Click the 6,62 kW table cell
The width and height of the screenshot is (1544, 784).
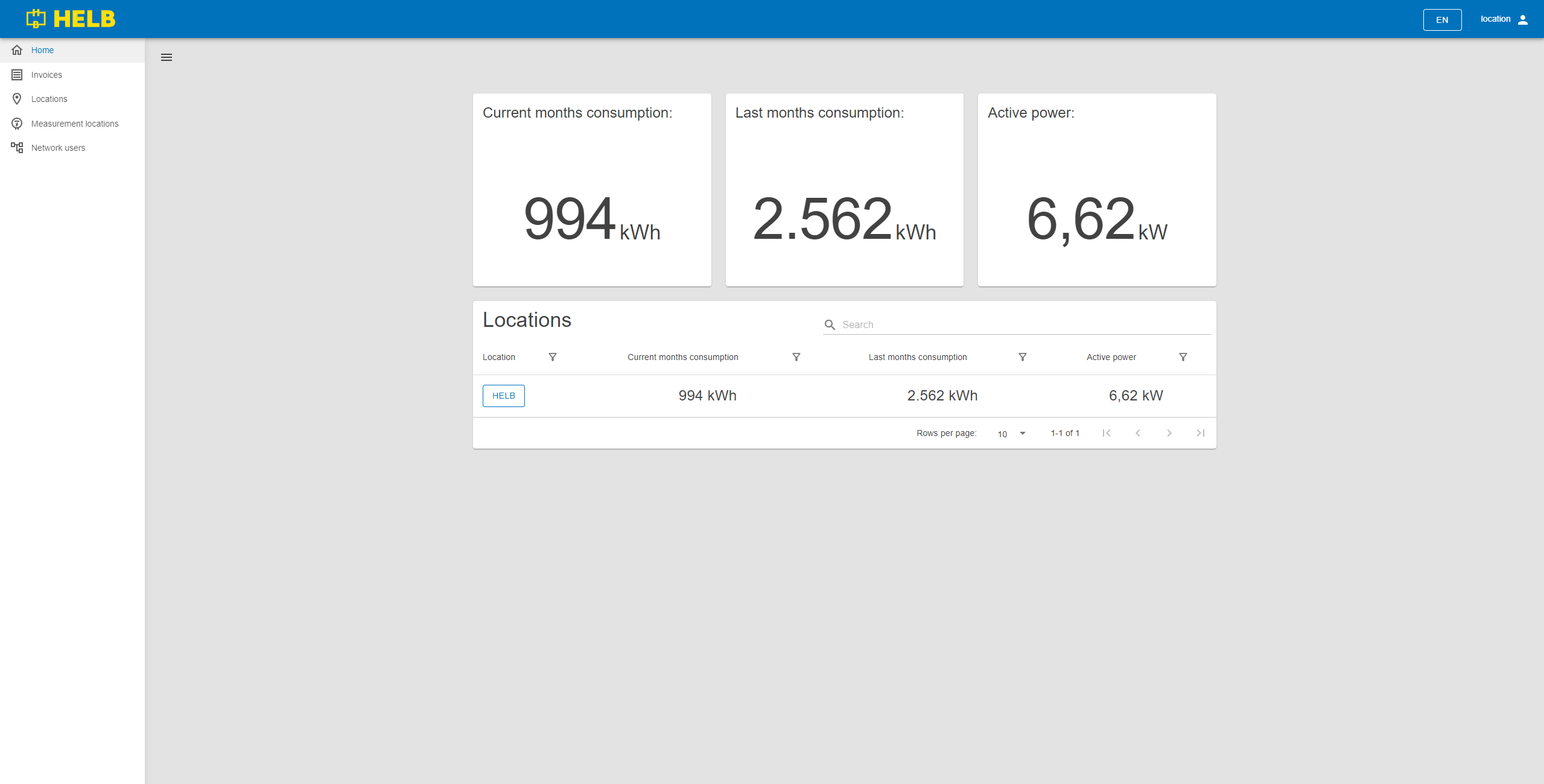click(x=1136, y=396)
